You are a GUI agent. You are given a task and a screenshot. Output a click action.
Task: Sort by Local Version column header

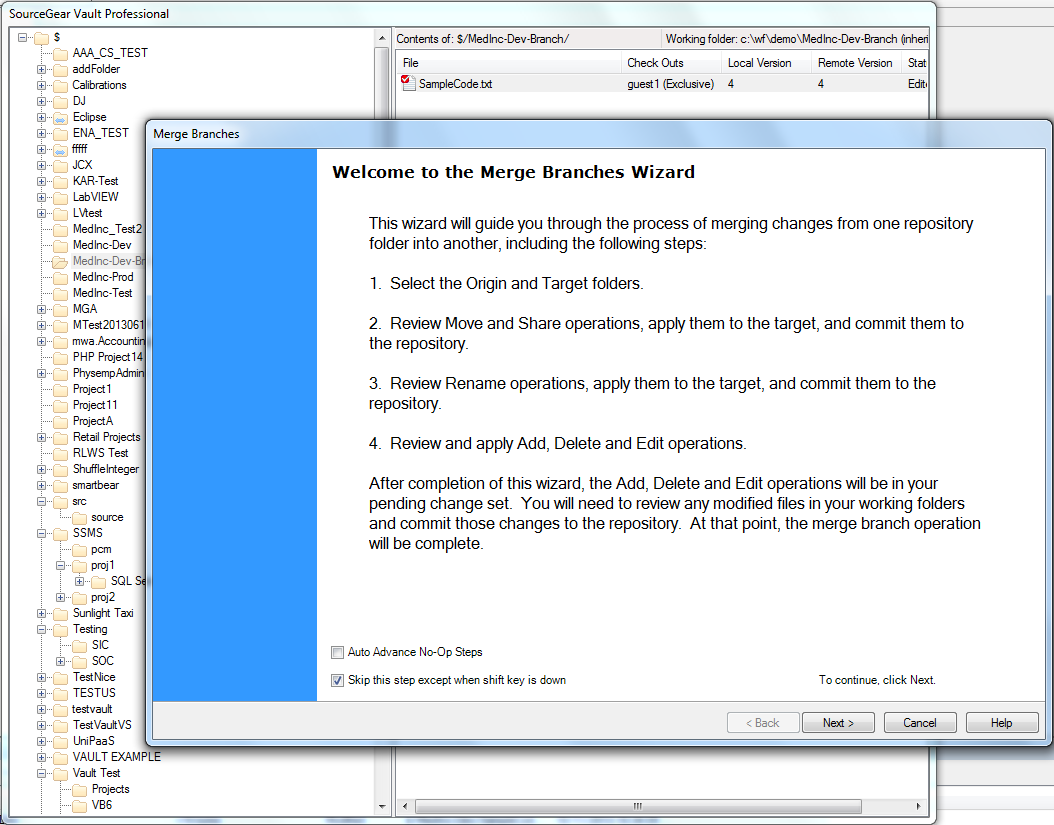tap(766, 63)
